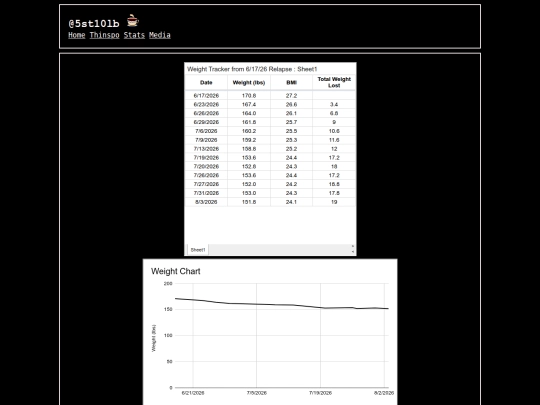Image resolution: width=540 pixels, height=405 pixels.
Task: Click the lower scroll arrow beside the sheet tabs
Action: point(353,252)
